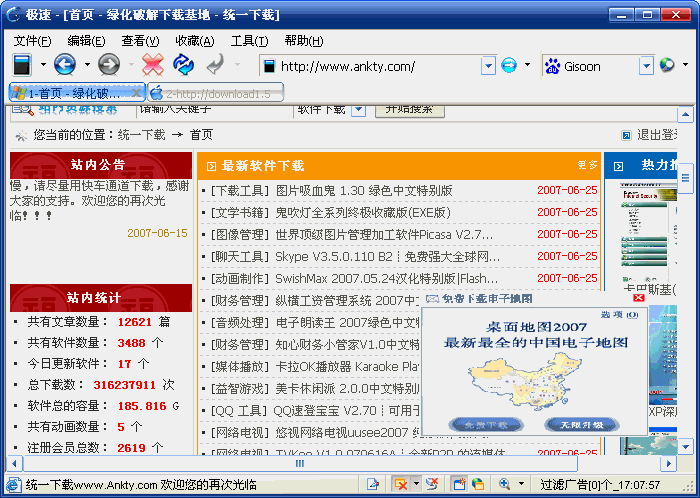Image resolution: width=700 pixels, height=498 pixels.
Task: Close the 免费下载电子地图 popup ad
Action: coord(639,298)
